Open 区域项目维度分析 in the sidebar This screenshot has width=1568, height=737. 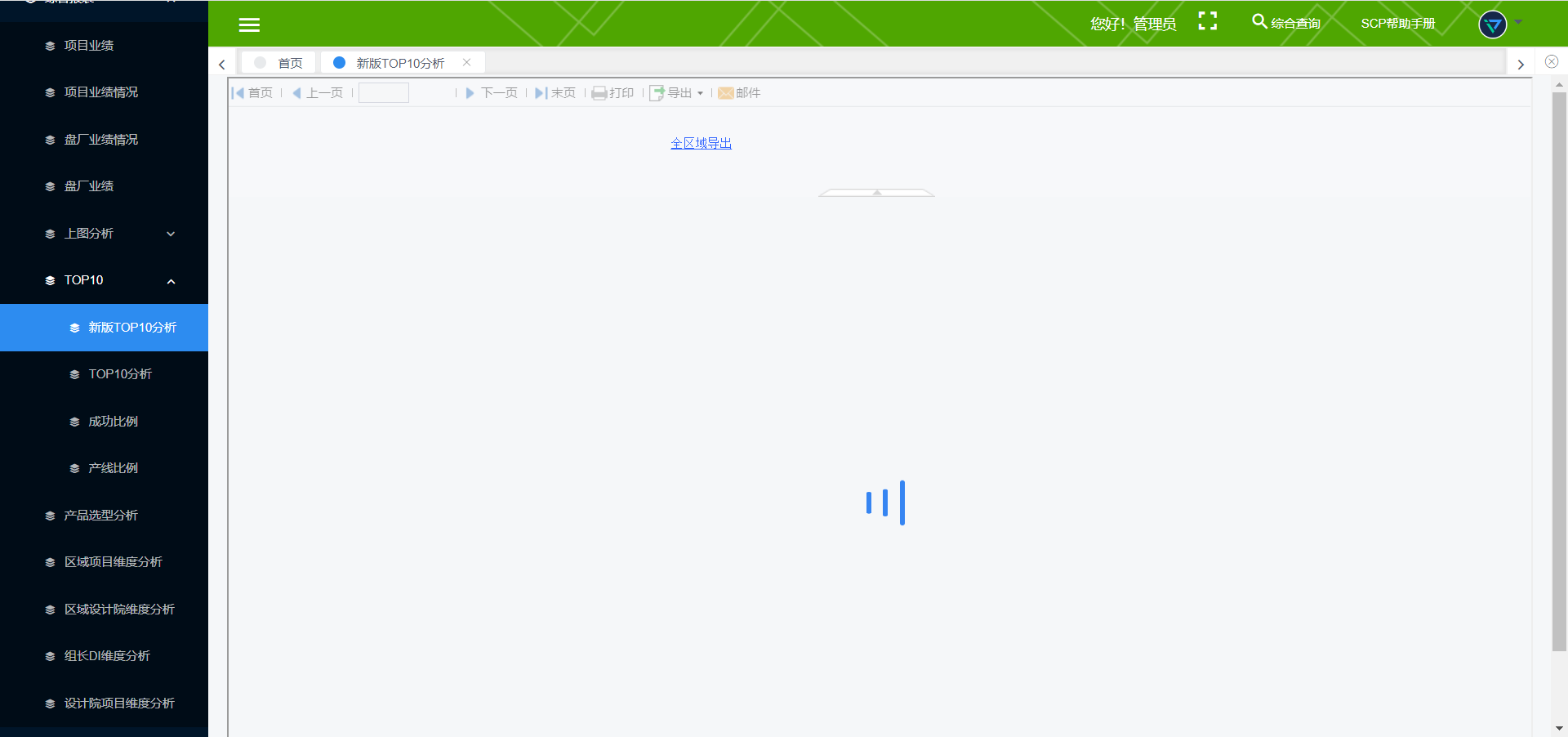(114, 562)
